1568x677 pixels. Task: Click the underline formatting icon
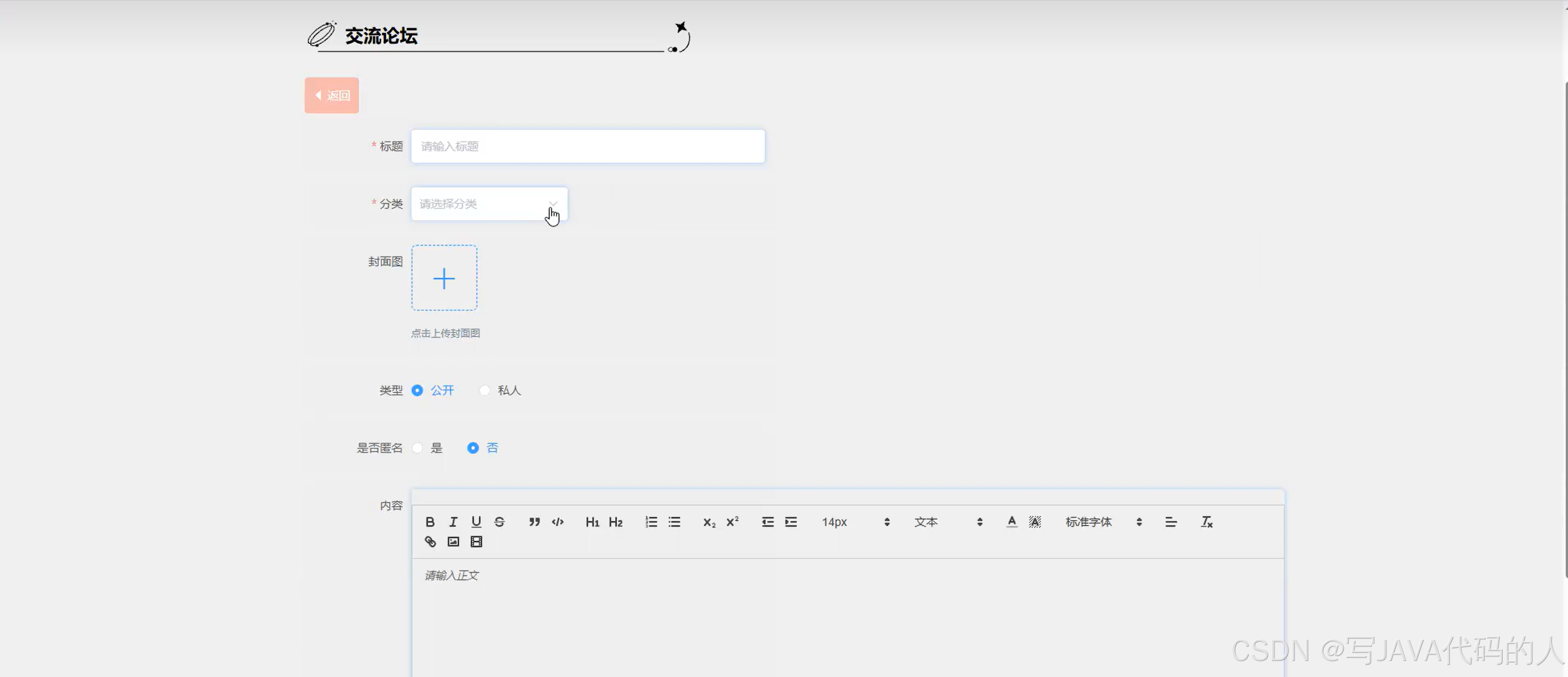tap(476, 522)
